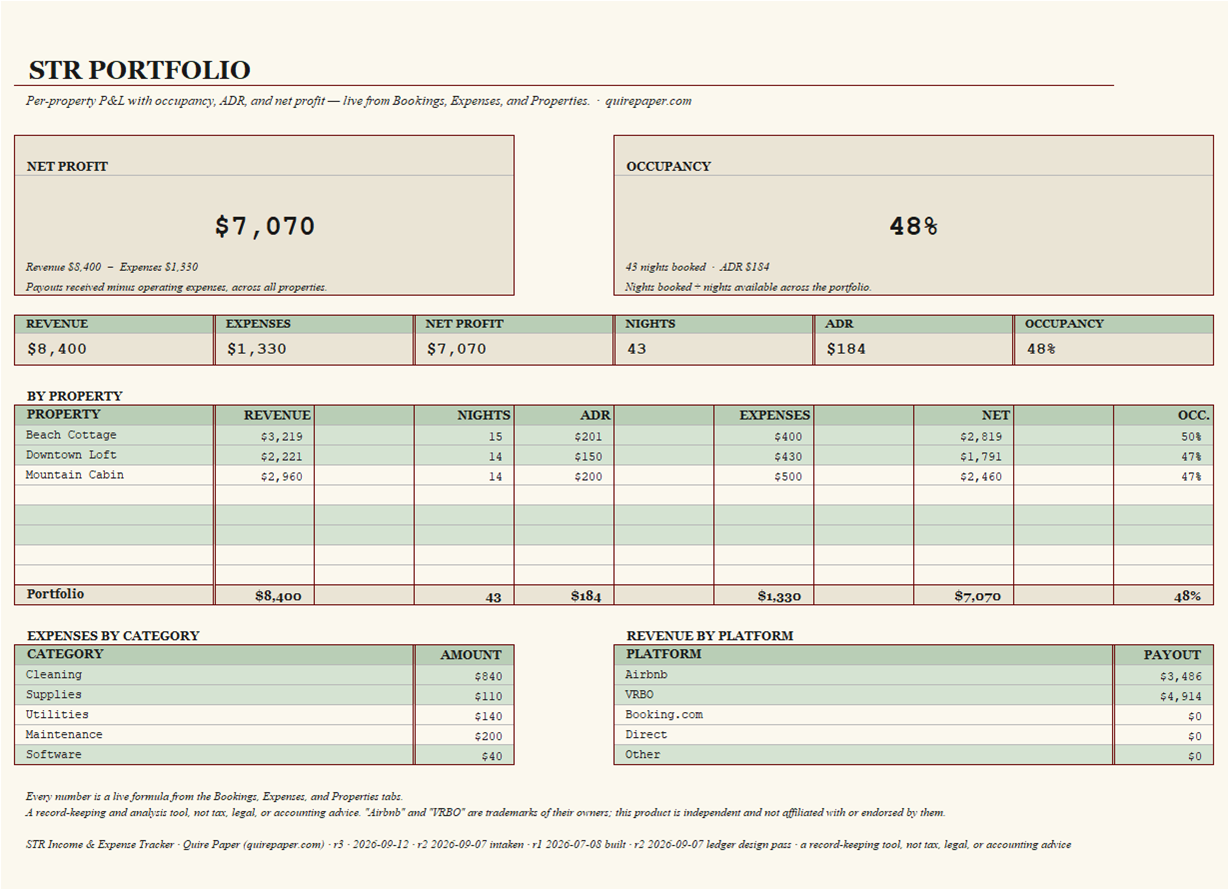
Task: Click the CATEGORY column header
Action: (65, 654)
